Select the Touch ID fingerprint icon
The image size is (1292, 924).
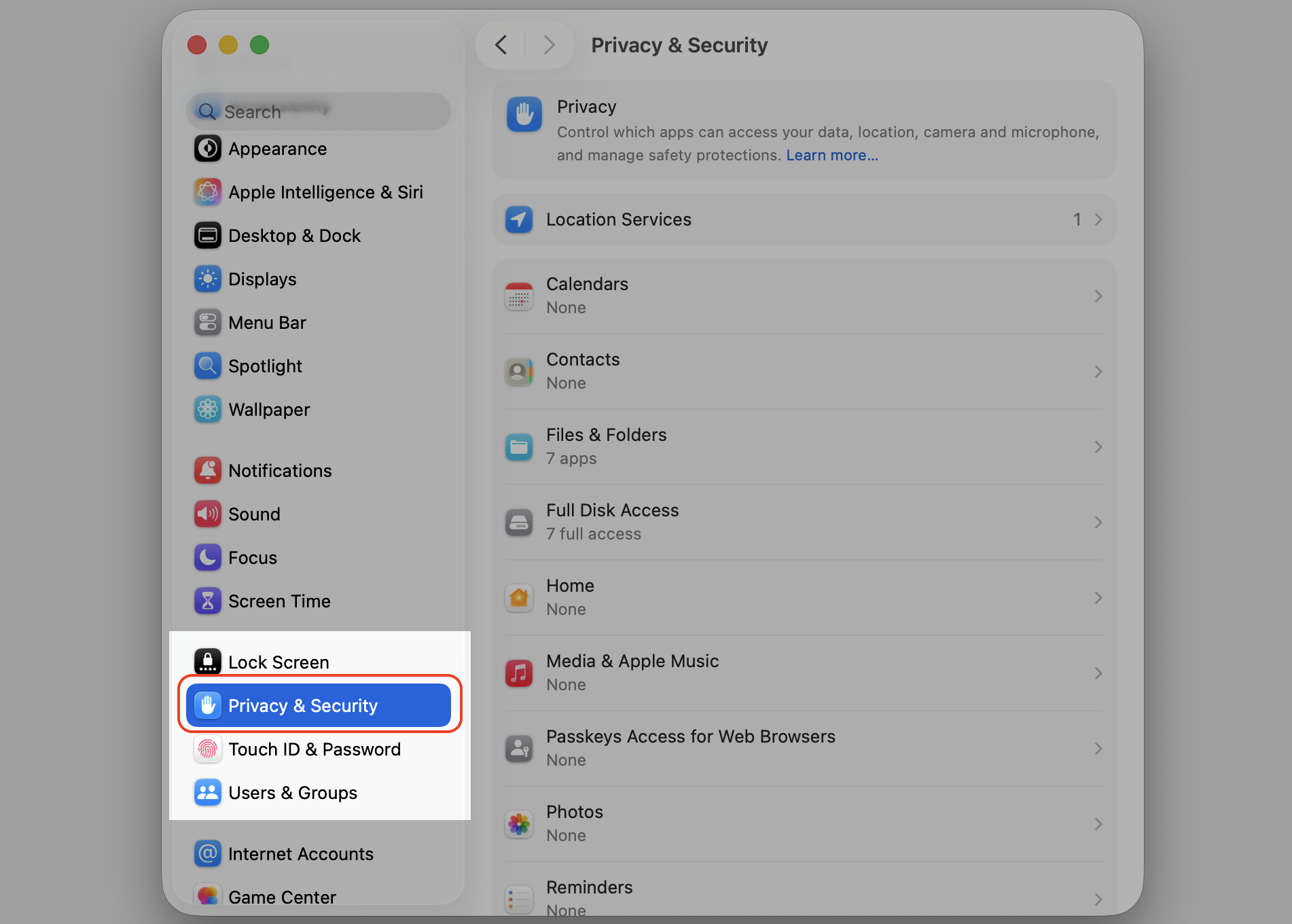[x=208, y=749]
